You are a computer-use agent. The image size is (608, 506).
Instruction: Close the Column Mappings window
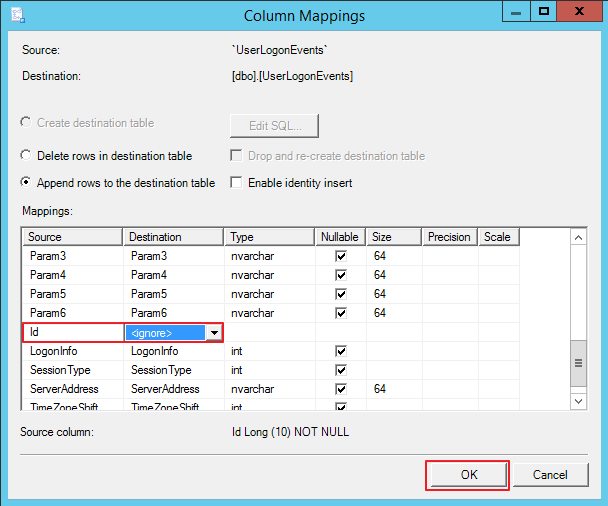pos(580,11)
